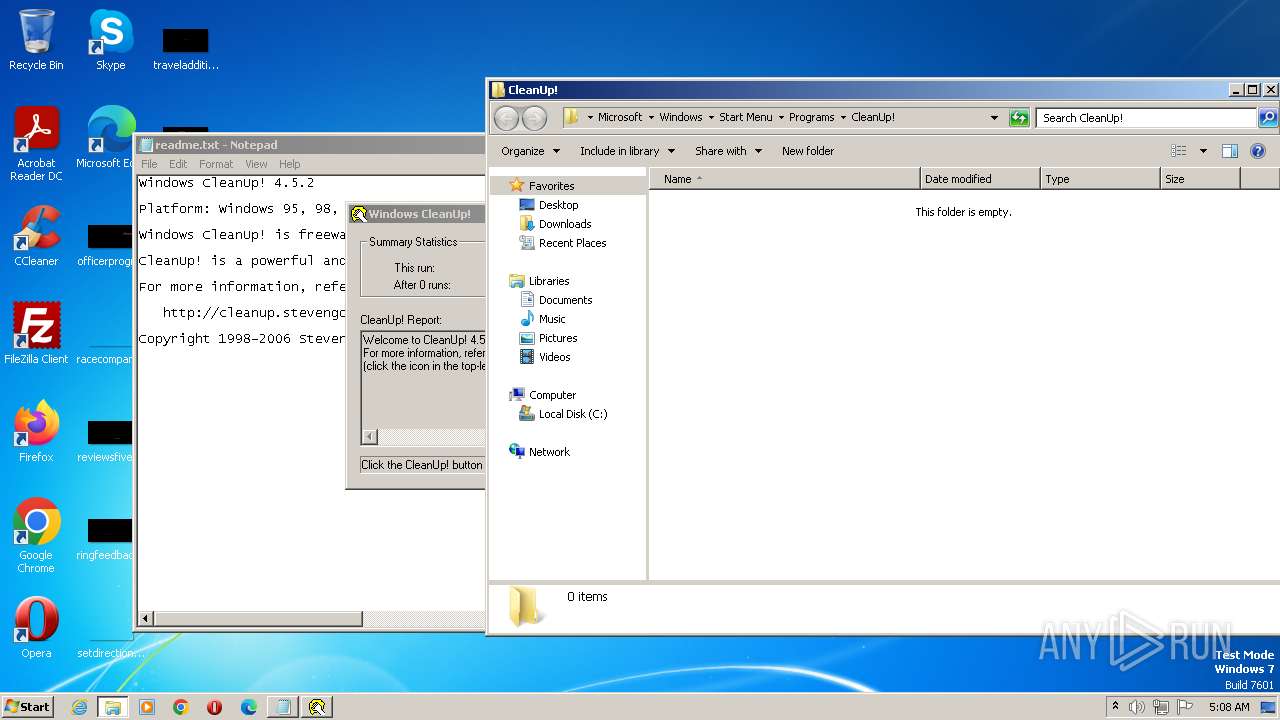Open the Recycle Bin desktop icon

click(x=36, y=40)
